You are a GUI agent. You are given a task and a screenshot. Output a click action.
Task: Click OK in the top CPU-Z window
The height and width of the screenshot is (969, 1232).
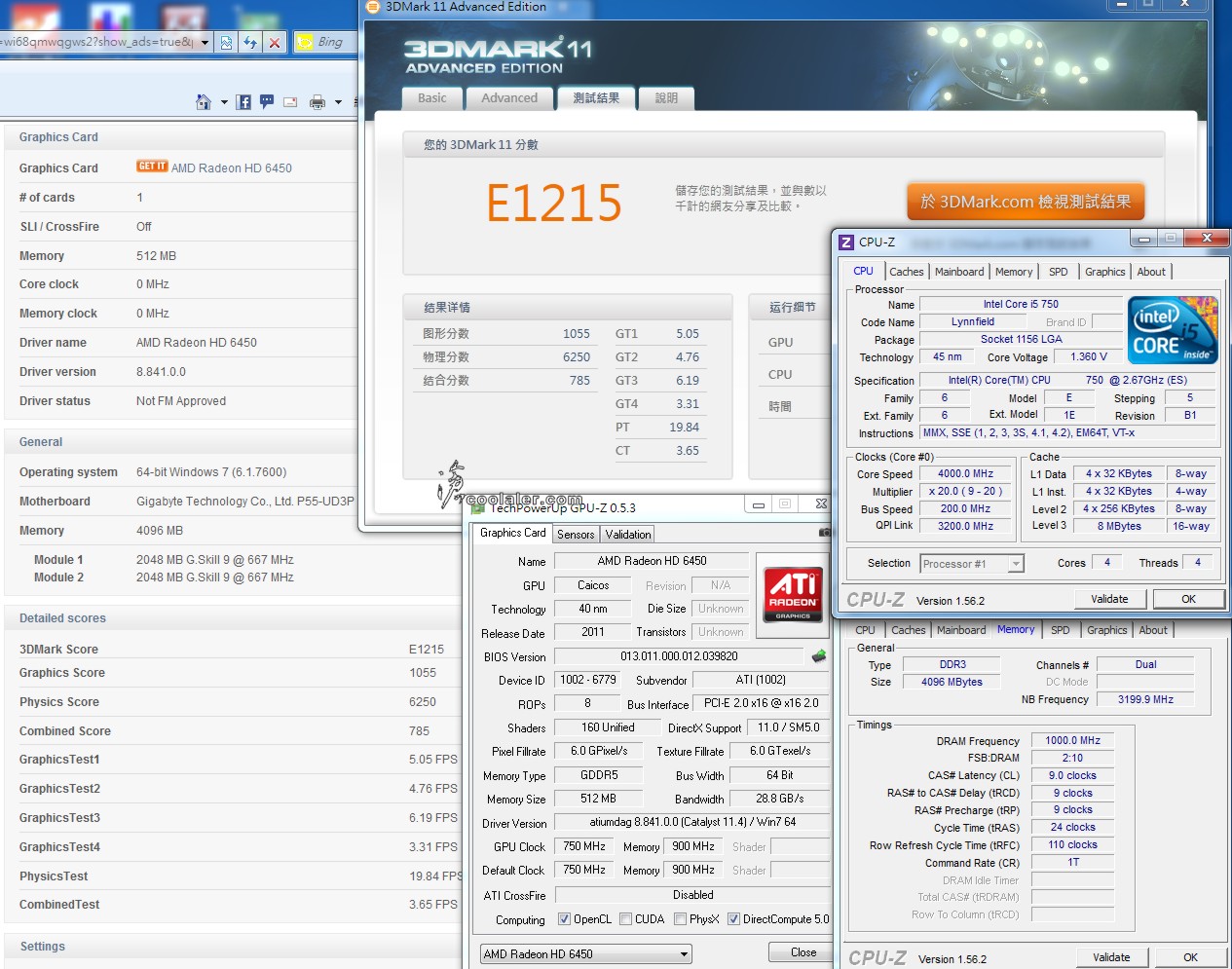pyautogui.click(x=1188, y=599)
